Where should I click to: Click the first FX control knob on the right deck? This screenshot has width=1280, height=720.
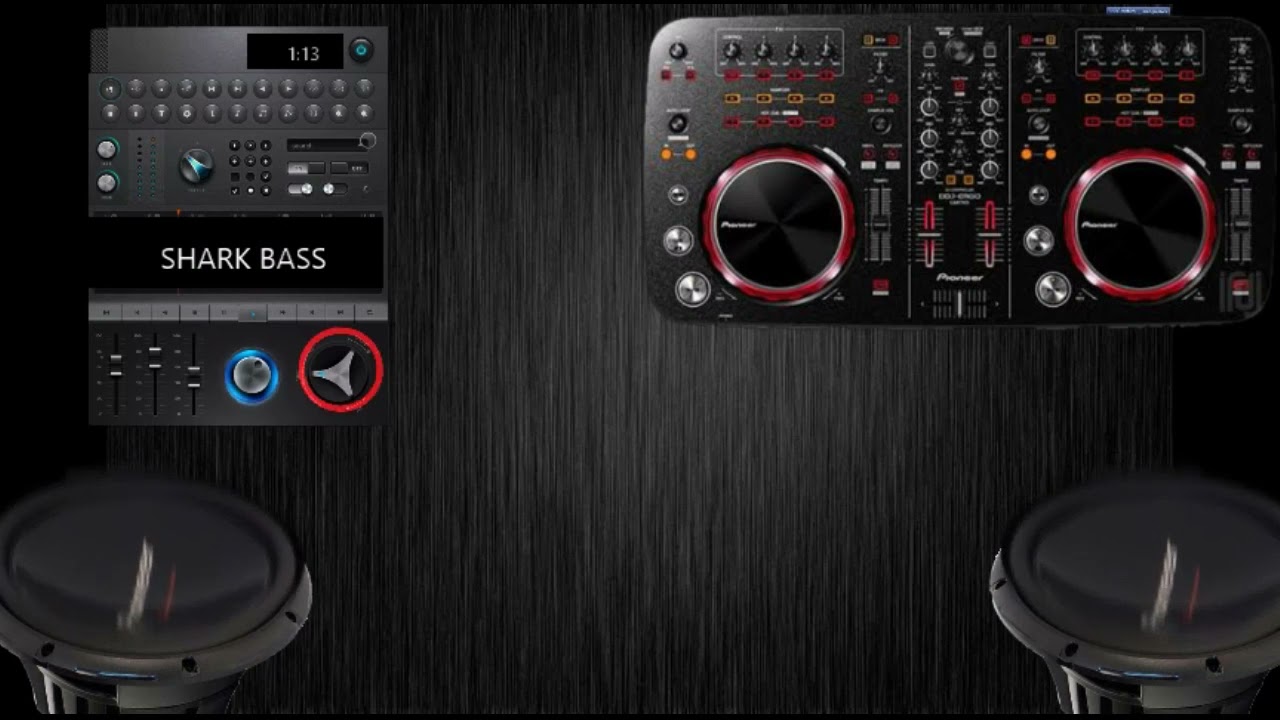click(1092, 49)
